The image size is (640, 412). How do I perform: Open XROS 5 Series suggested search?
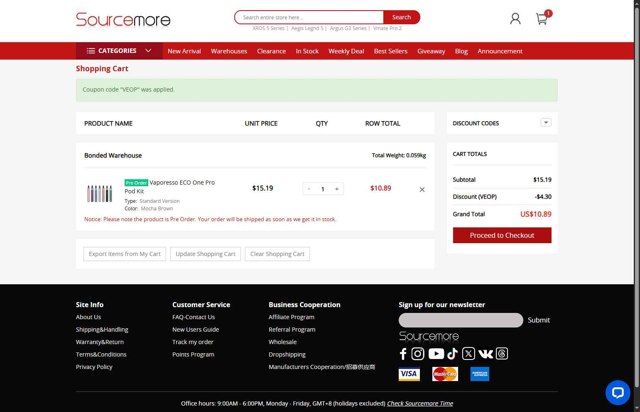[269, 28]
